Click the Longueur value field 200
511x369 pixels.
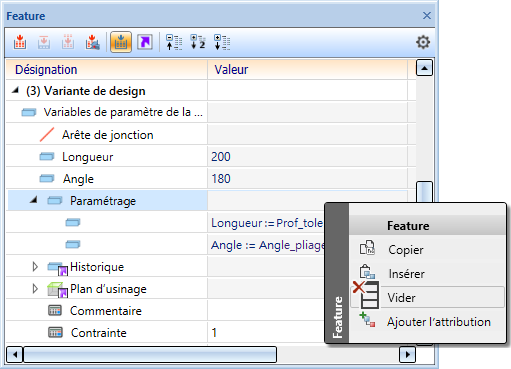(x=307, y=157)
